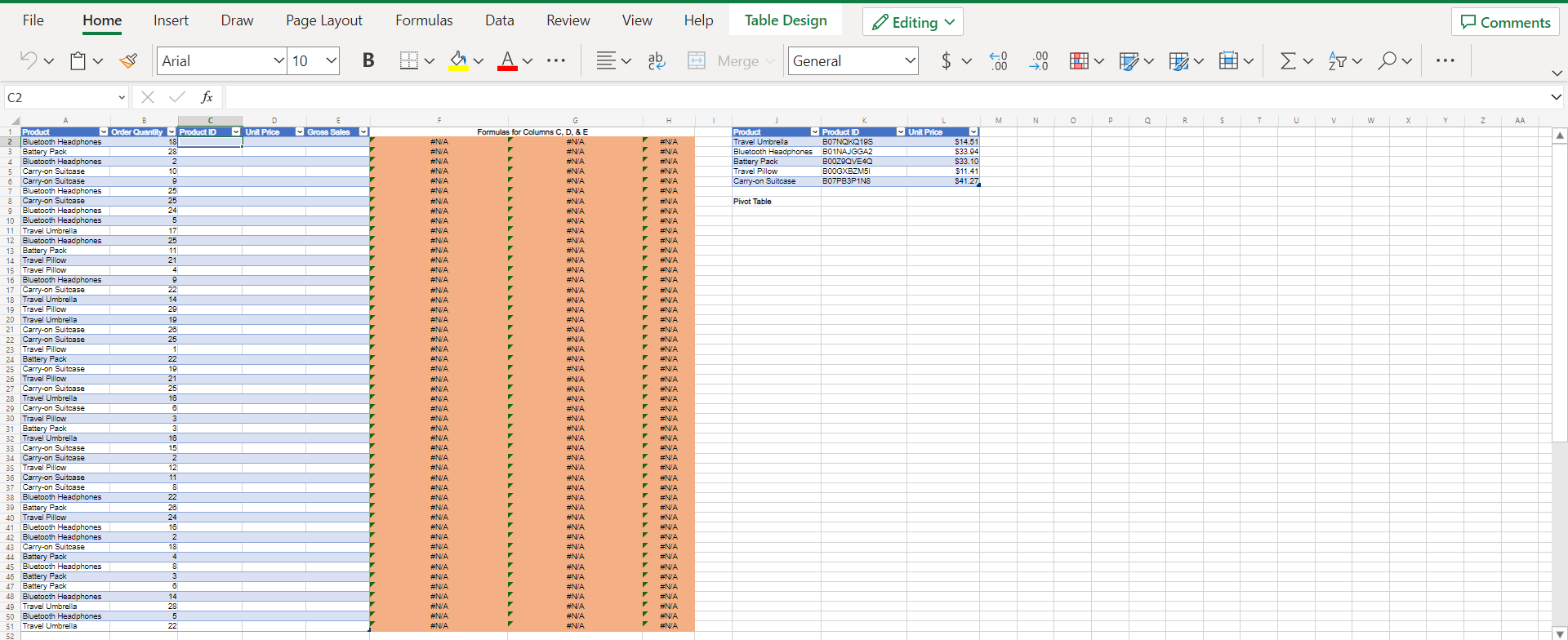
Task: Open the Insert tab
Action: (171, 20)
